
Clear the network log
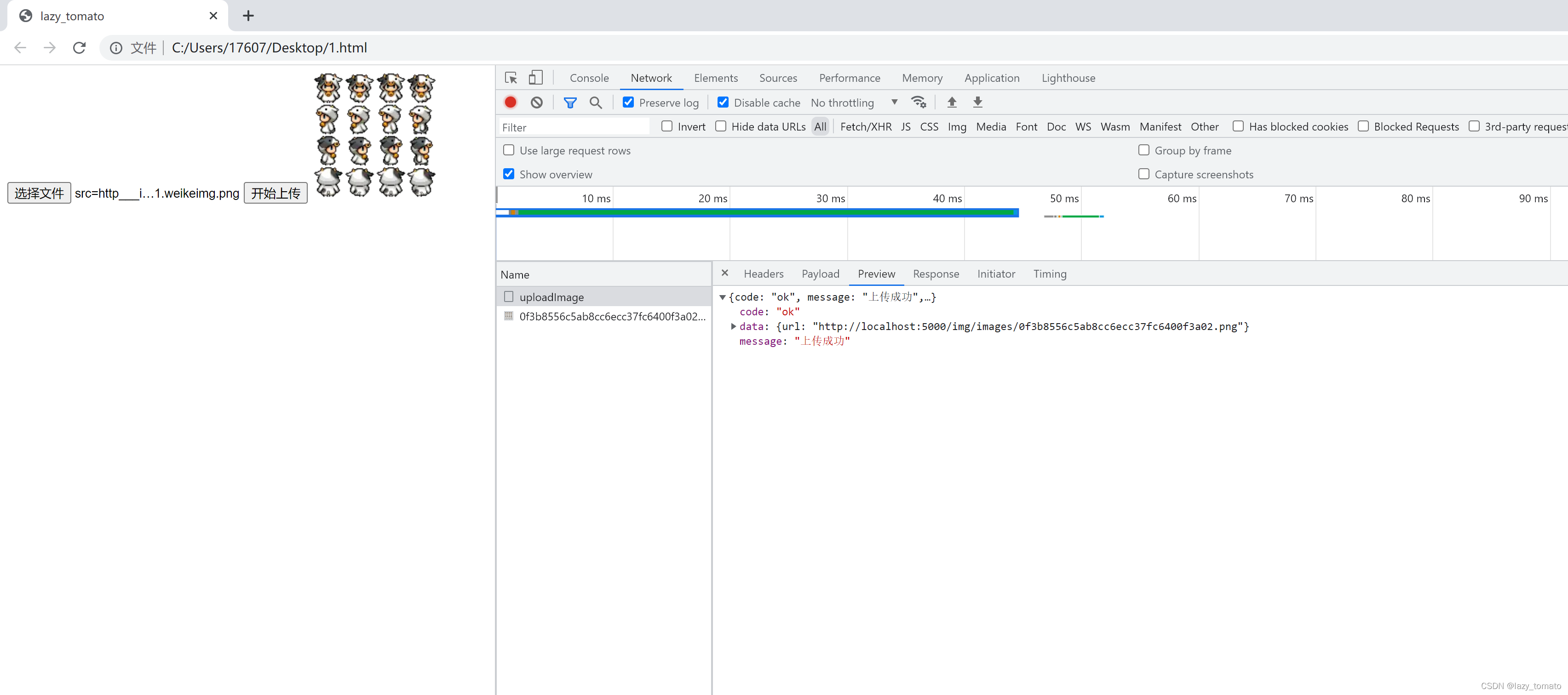[x=536, y=102]
